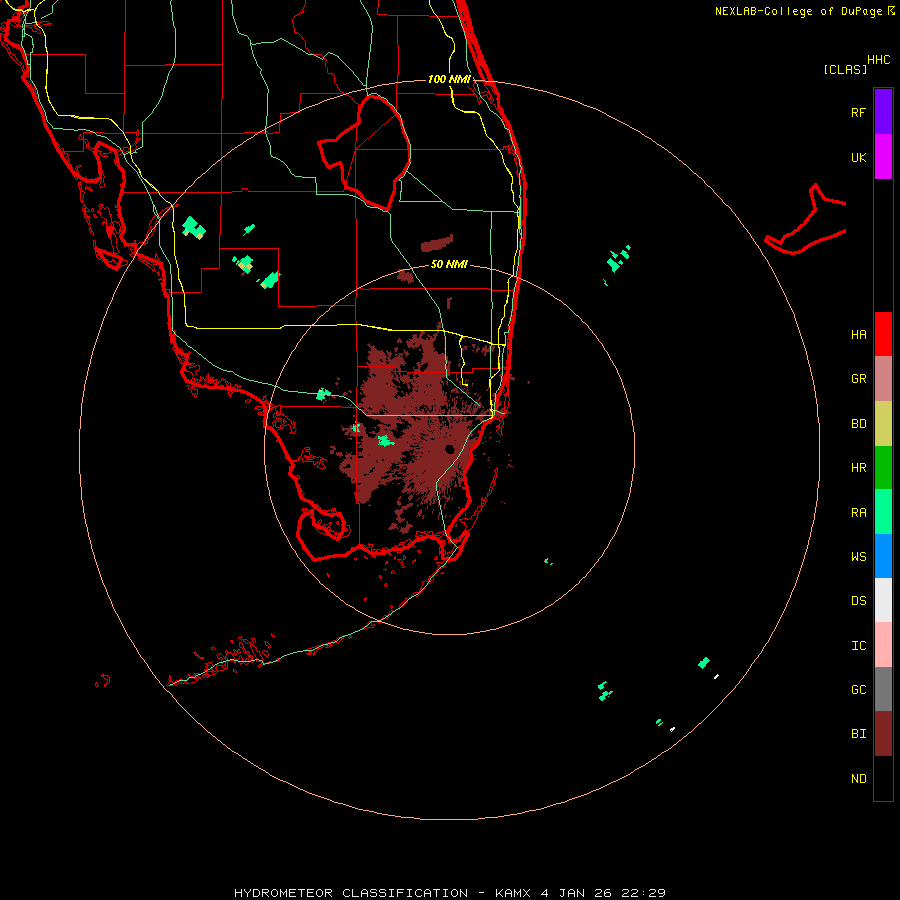The width and height of the screenshot is (900, 900).
Task: Click the BD yellow legend swatch
Action: click(x=883, y=424)
